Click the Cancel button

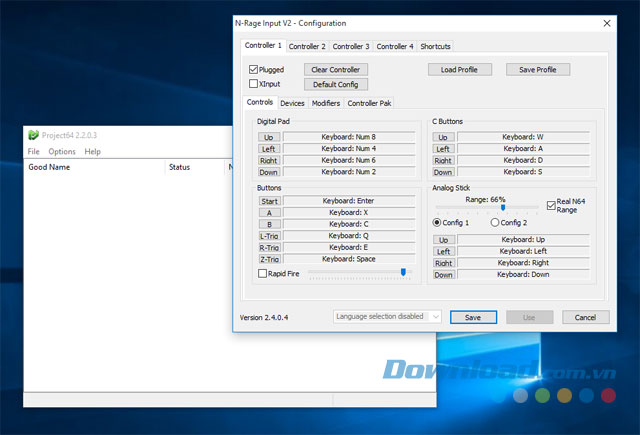click(585, 317)
